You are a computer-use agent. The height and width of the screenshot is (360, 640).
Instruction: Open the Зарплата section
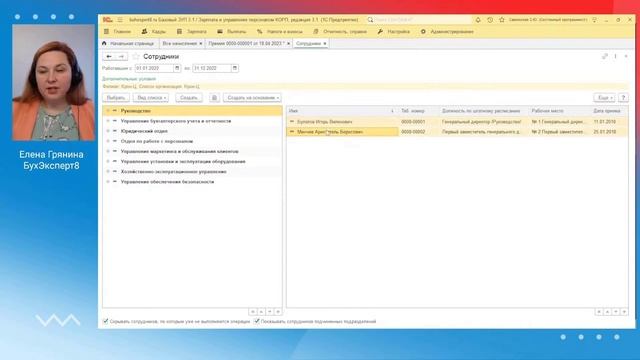point(192,31)
